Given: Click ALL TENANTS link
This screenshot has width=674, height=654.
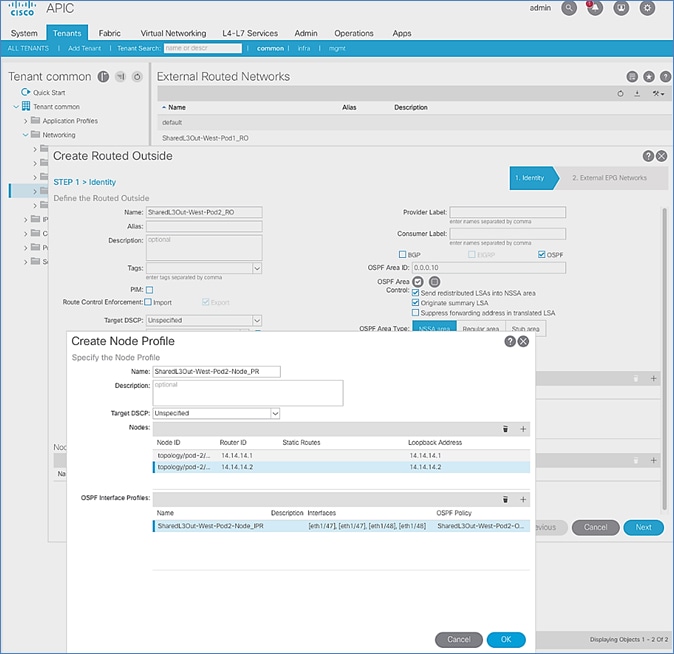Looking at the screenshot, I should tap(28, 48).
